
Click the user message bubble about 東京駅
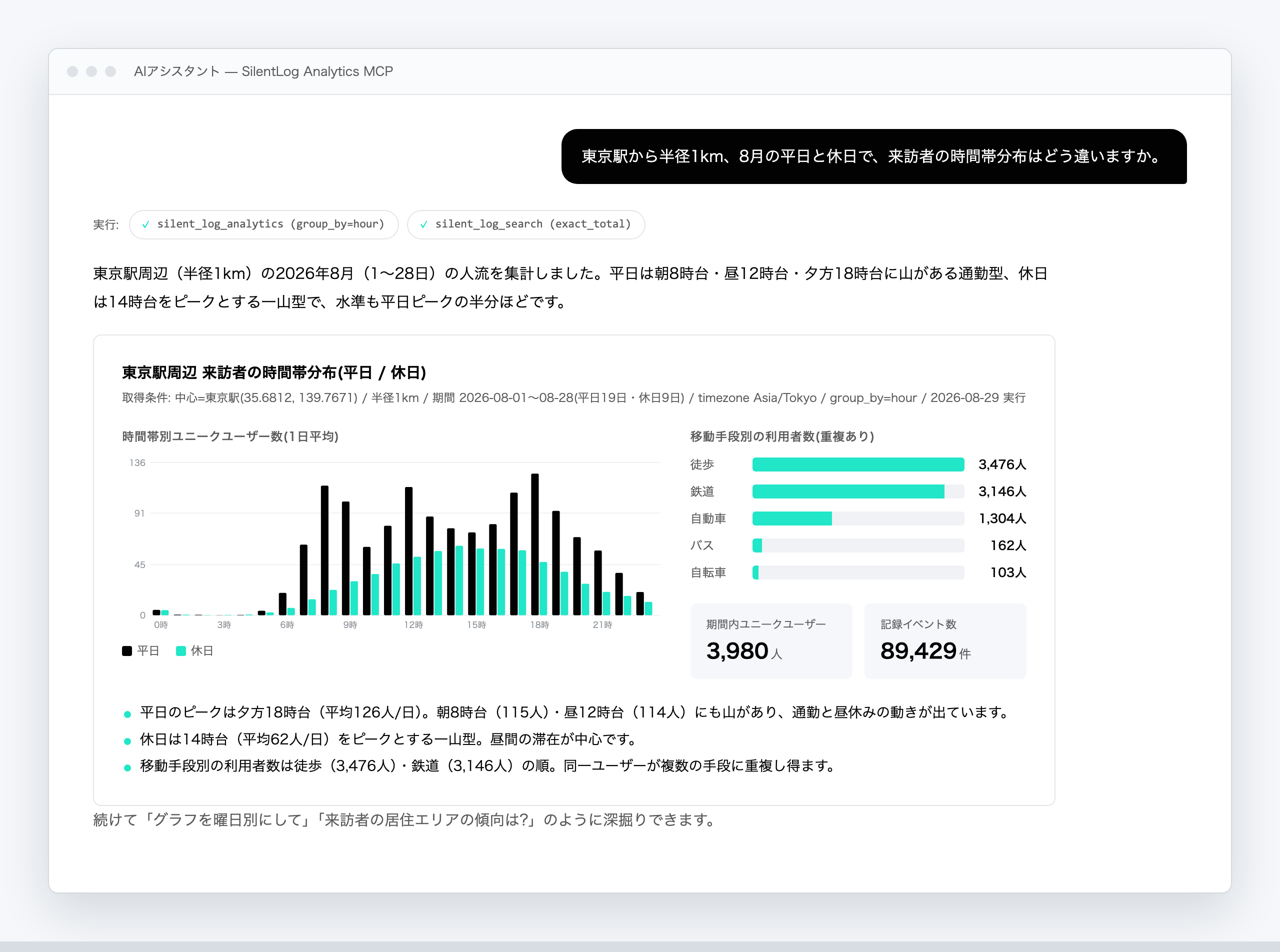coord(873,156)
